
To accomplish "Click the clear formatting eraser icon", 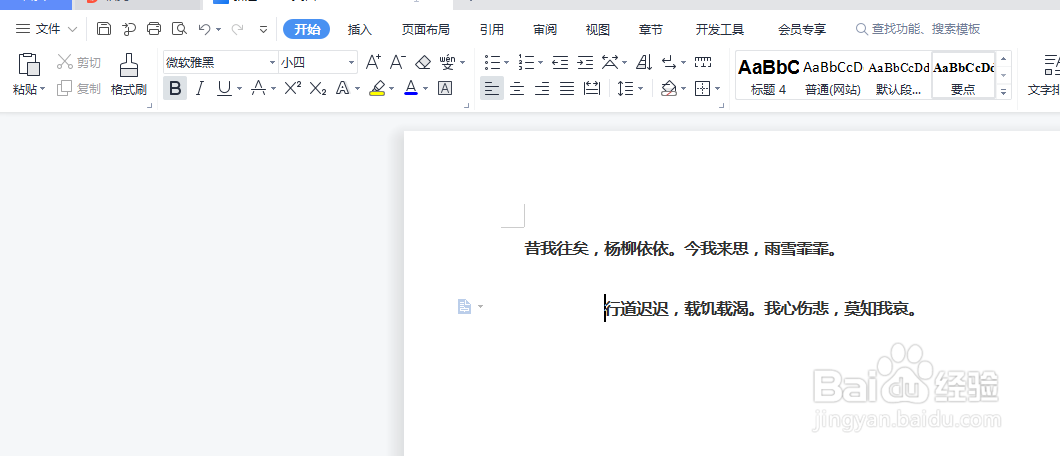I will [423, 63].
